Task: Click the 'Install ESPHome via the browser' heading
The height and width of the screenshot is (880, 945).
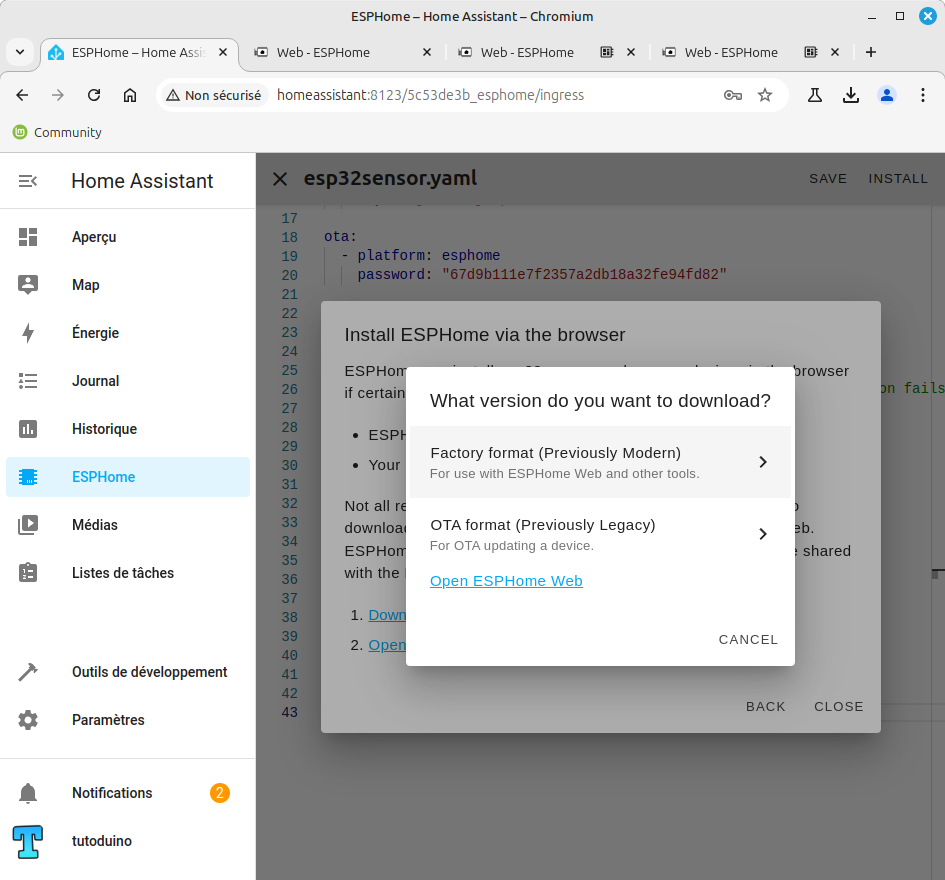Action: click(485, 335)
